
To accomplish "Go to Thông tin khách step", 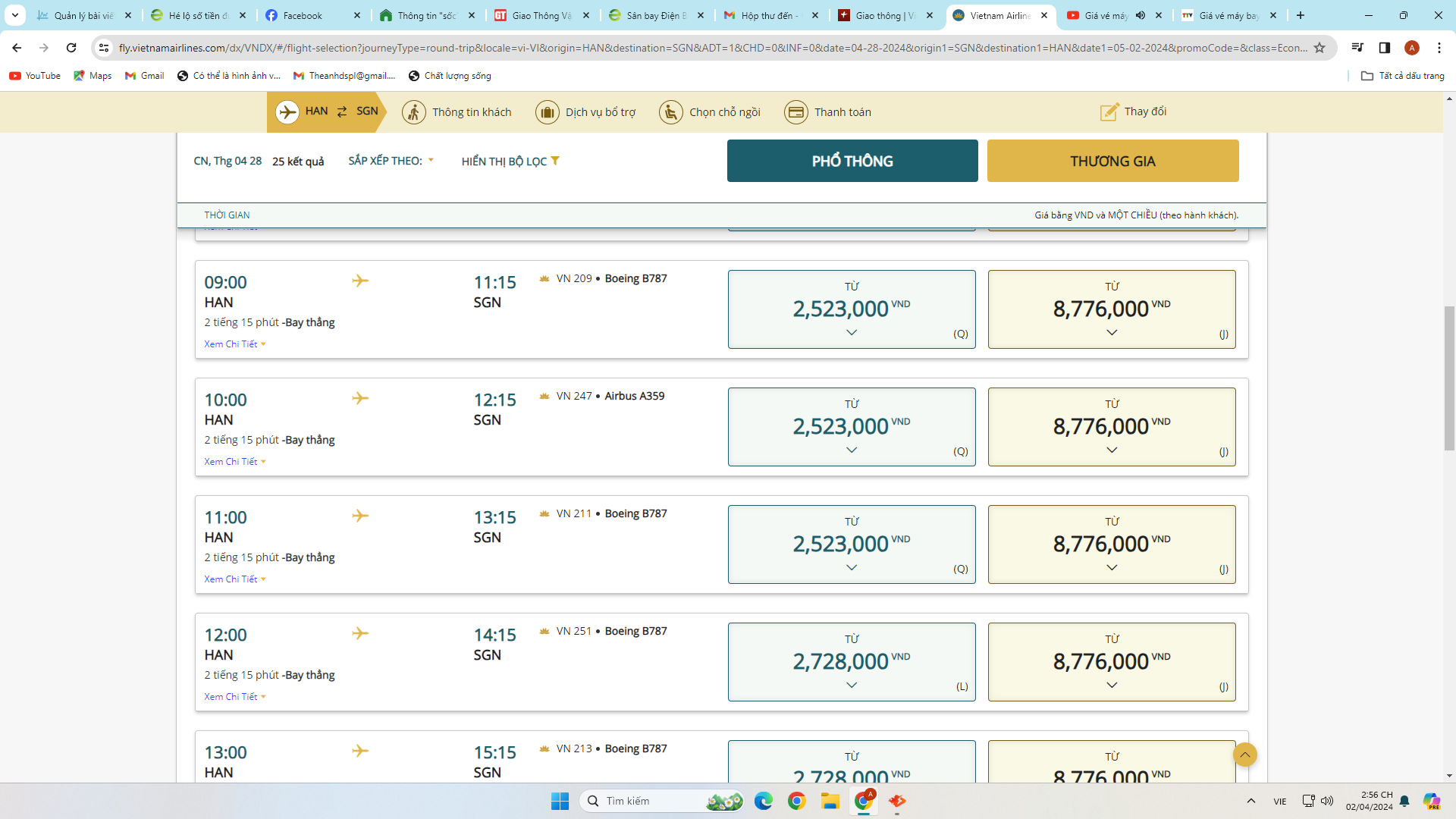I will pyautogui.click(x=457, y=112).
